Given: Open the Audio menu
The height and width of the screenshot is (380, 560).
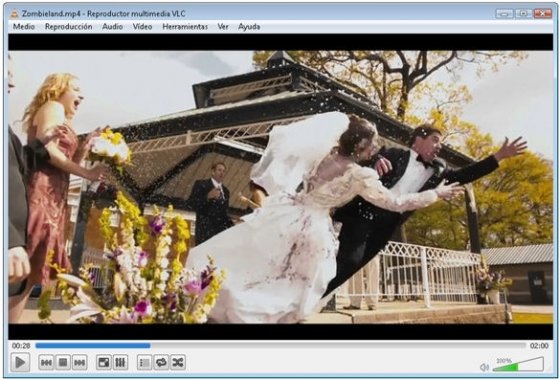Looking at the screenshot, I should [112, 27].
